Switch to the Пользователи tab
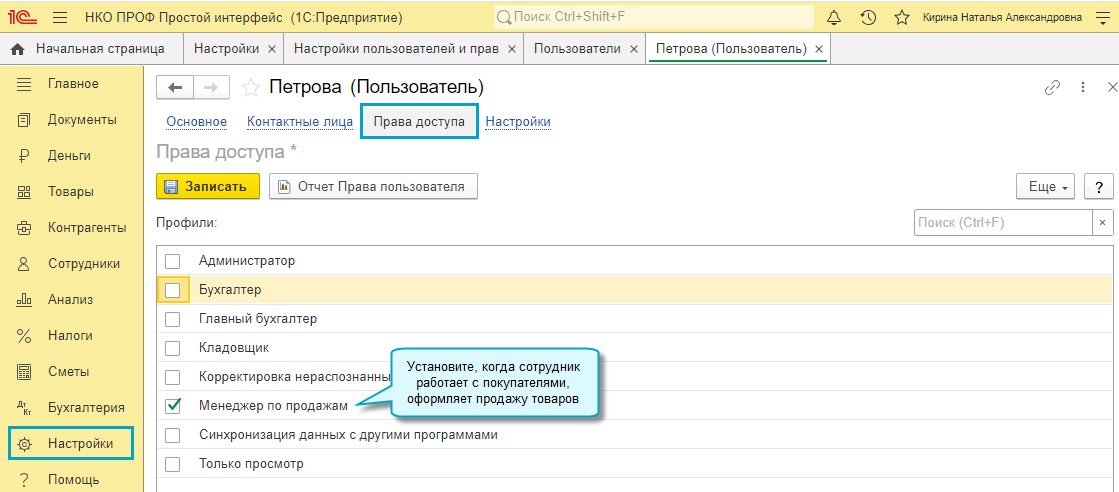Screen dimensions: 1119x492 (577, 49)
